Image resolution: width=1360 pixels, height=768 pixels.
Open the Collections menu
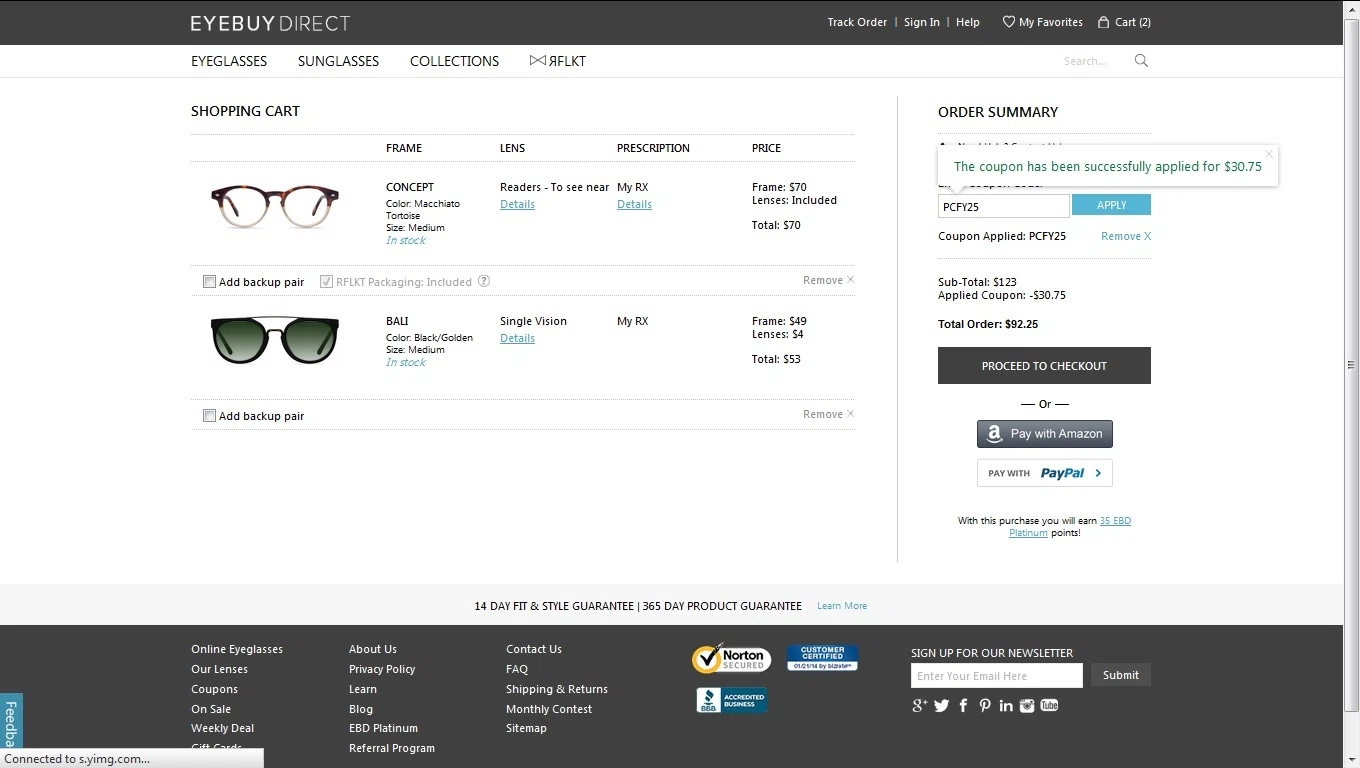[x=454, y=61]
